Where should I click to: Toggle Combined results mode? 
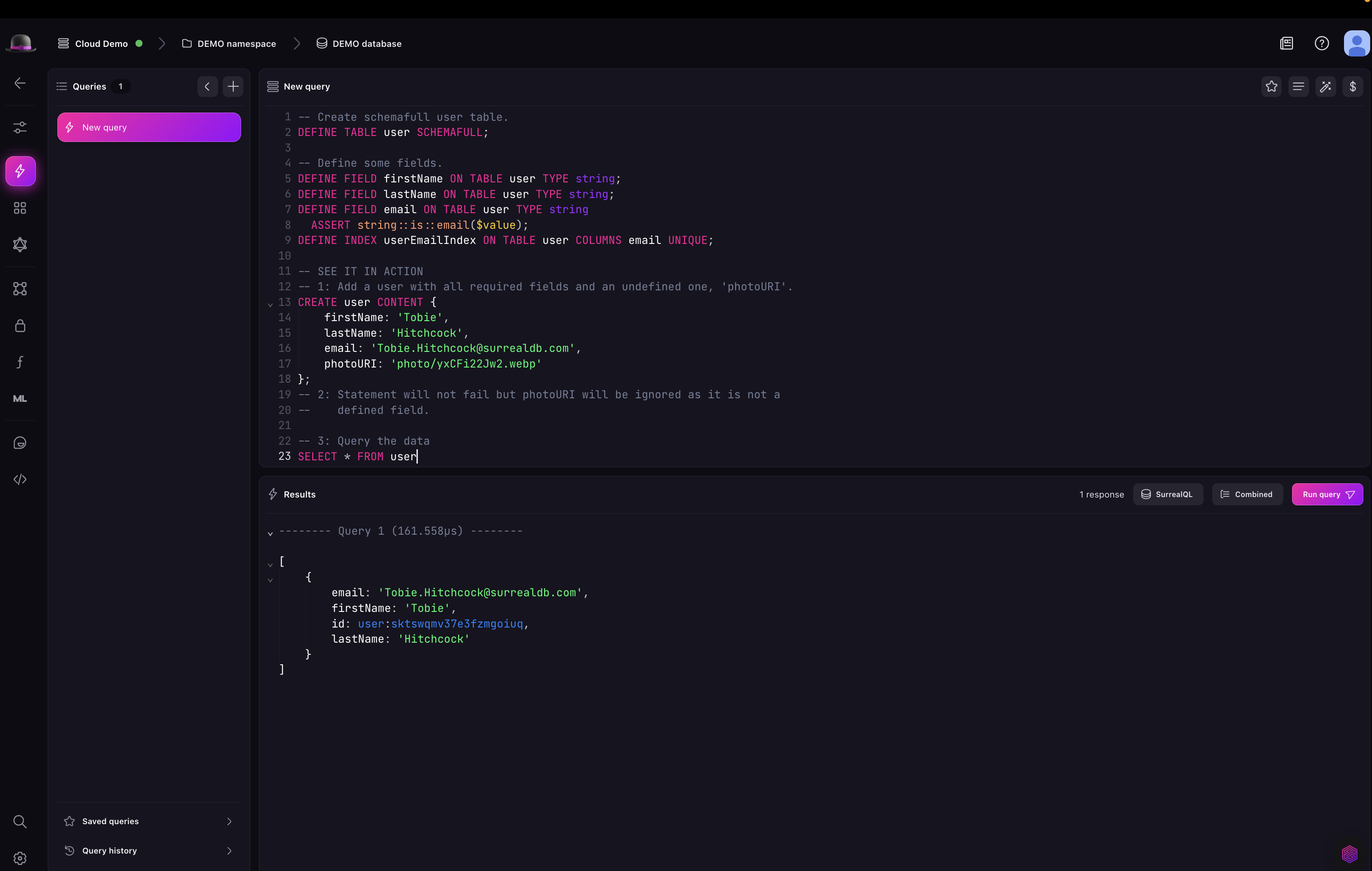coord(1247,494)
